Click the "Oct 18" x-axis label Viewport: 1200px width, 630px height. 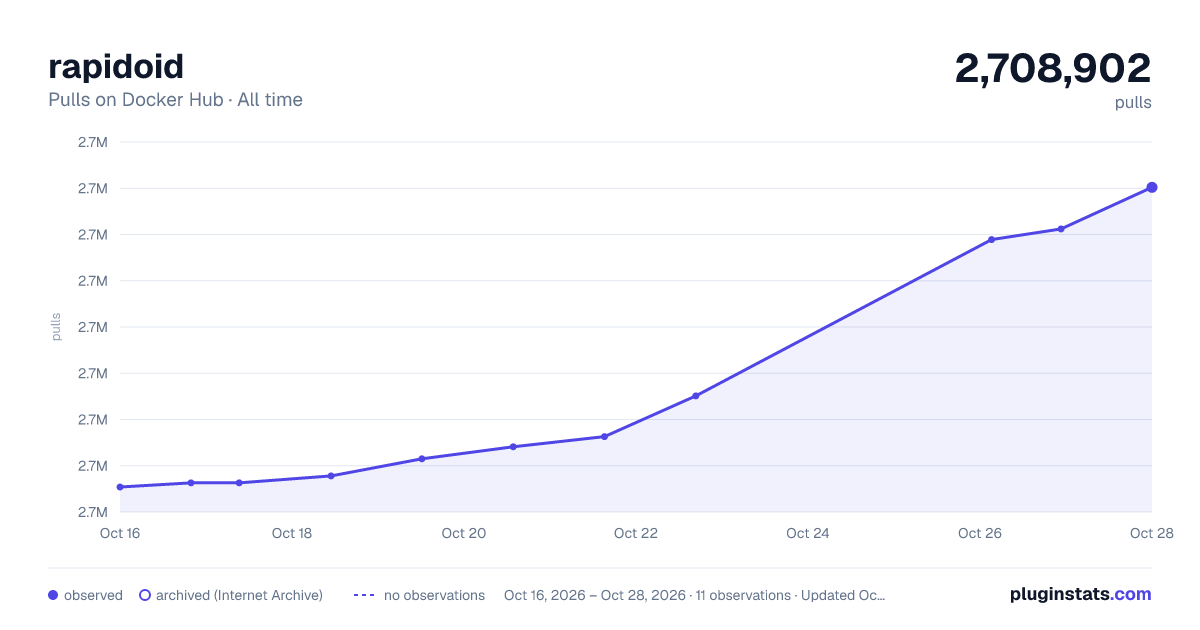292,533
